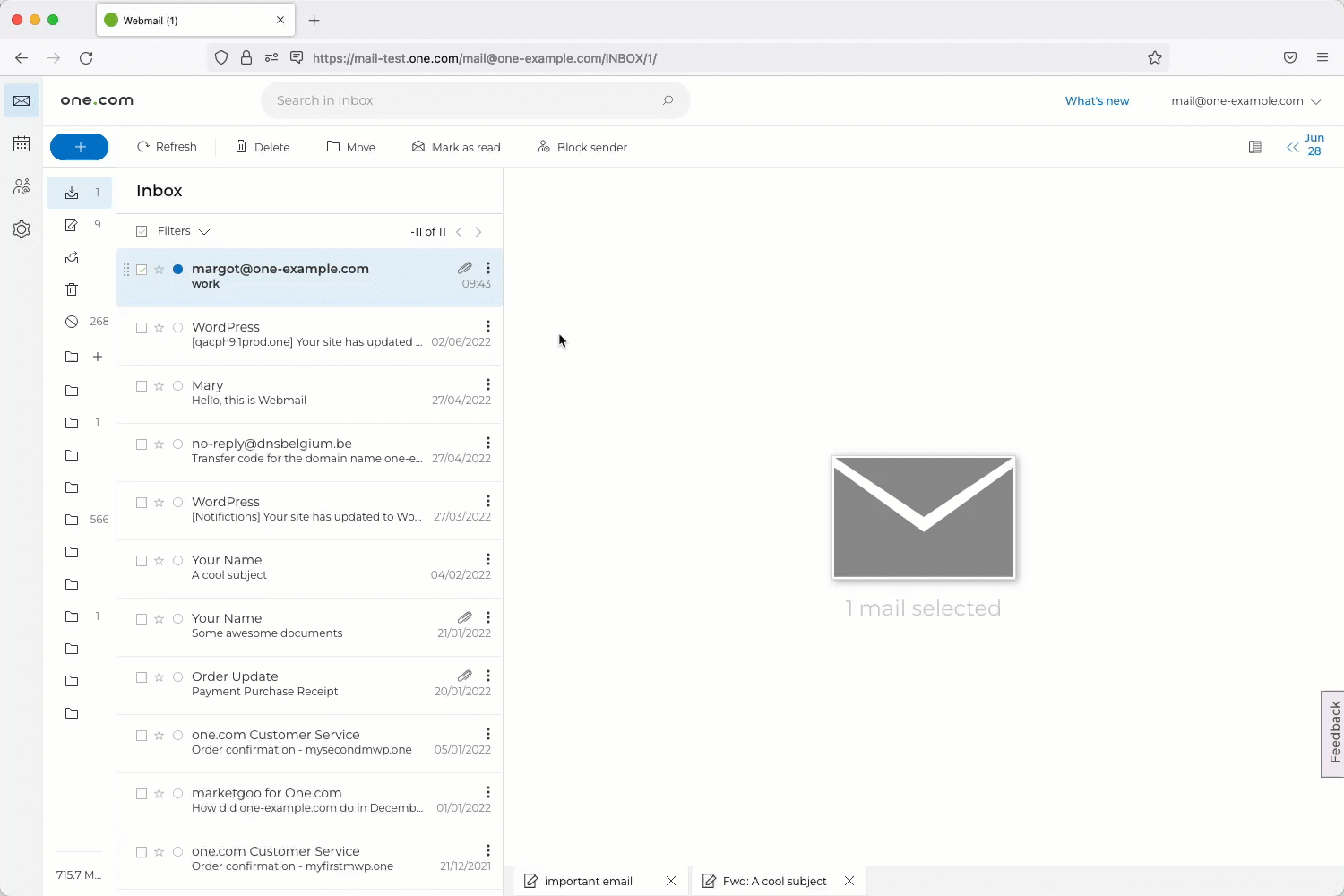This screenshot has width=1344, height=896.
Task: Toggle the reading pane layout icon
Action: 1254,146
